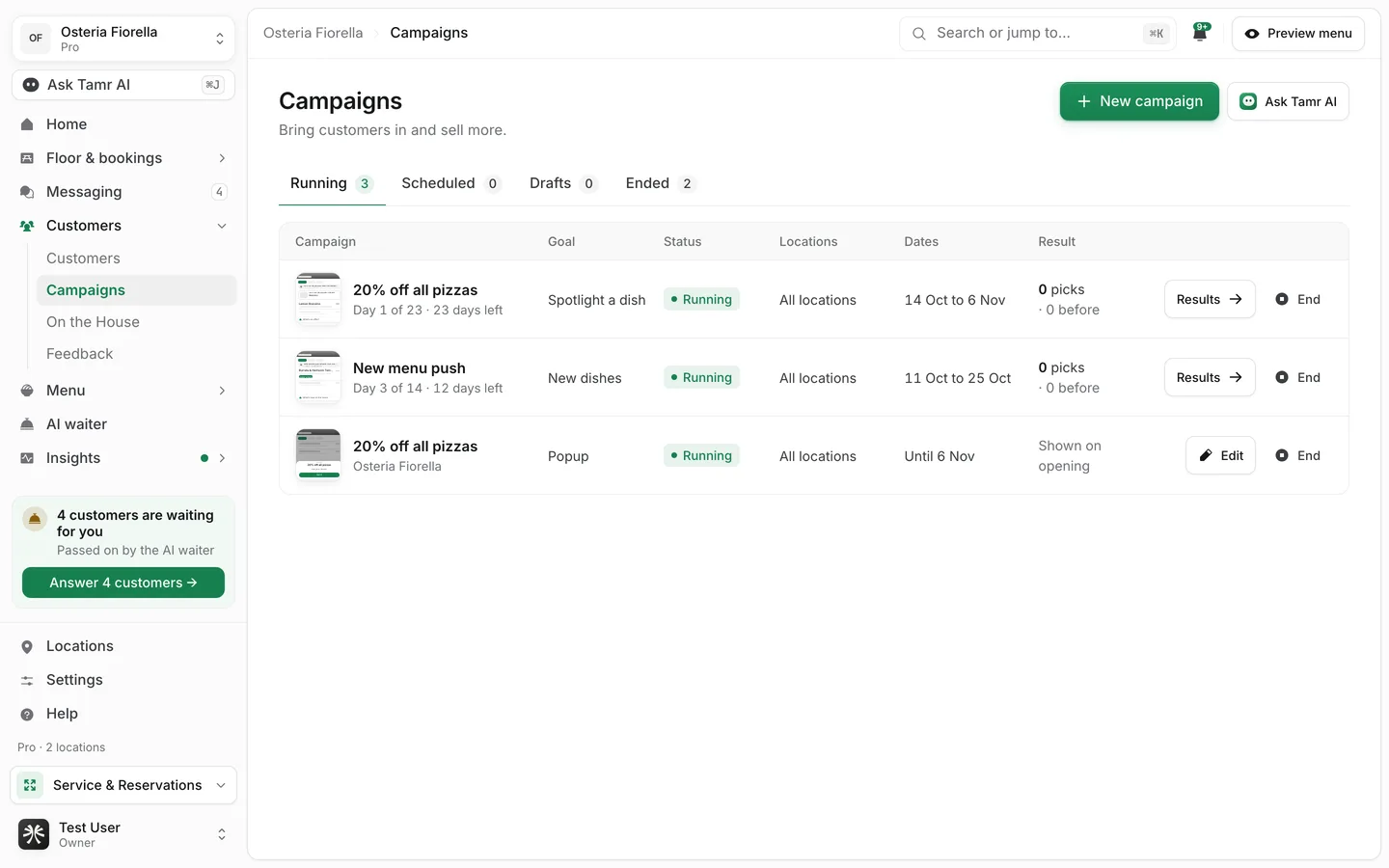Open the Test User account menu arrows

click(x=222, y=834)
